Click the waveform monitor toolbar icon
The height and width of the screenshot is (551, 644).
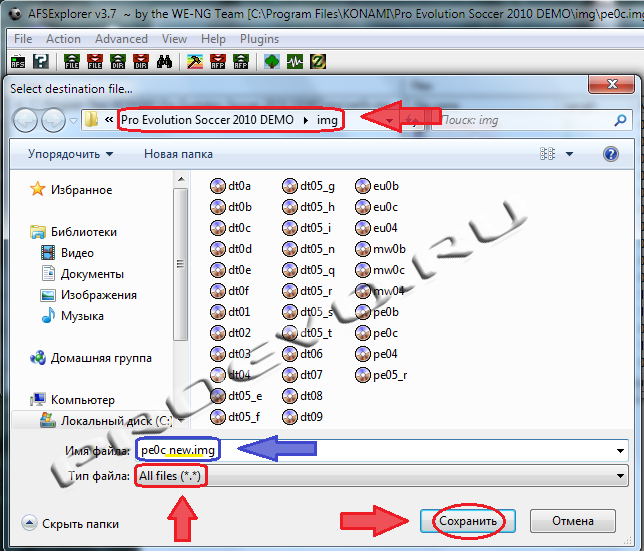point(294,62)
